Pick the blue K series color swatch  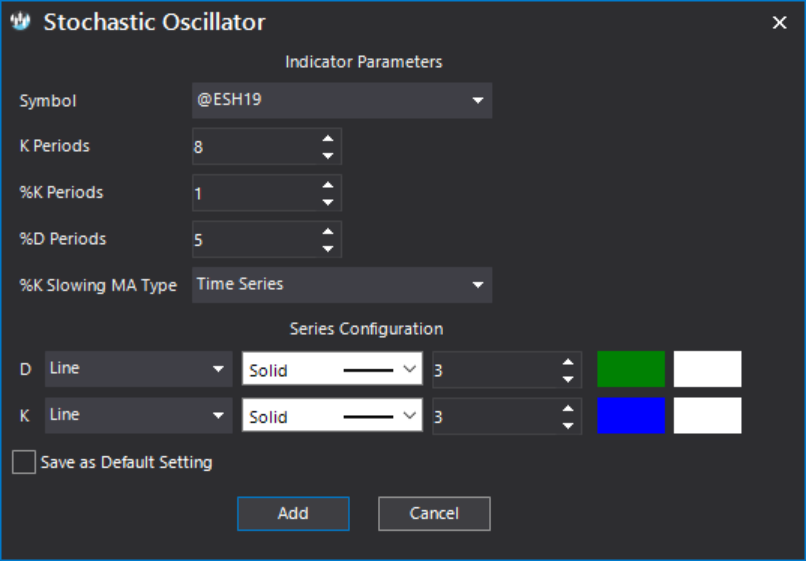(631, 415)
